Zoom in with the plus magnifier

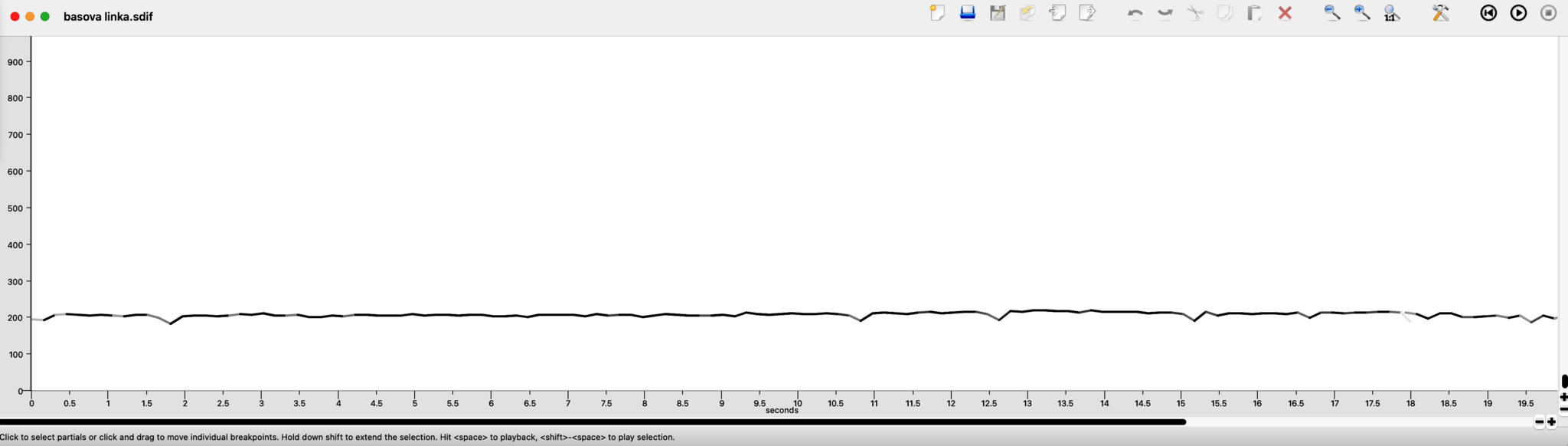tap(1362, 13)
